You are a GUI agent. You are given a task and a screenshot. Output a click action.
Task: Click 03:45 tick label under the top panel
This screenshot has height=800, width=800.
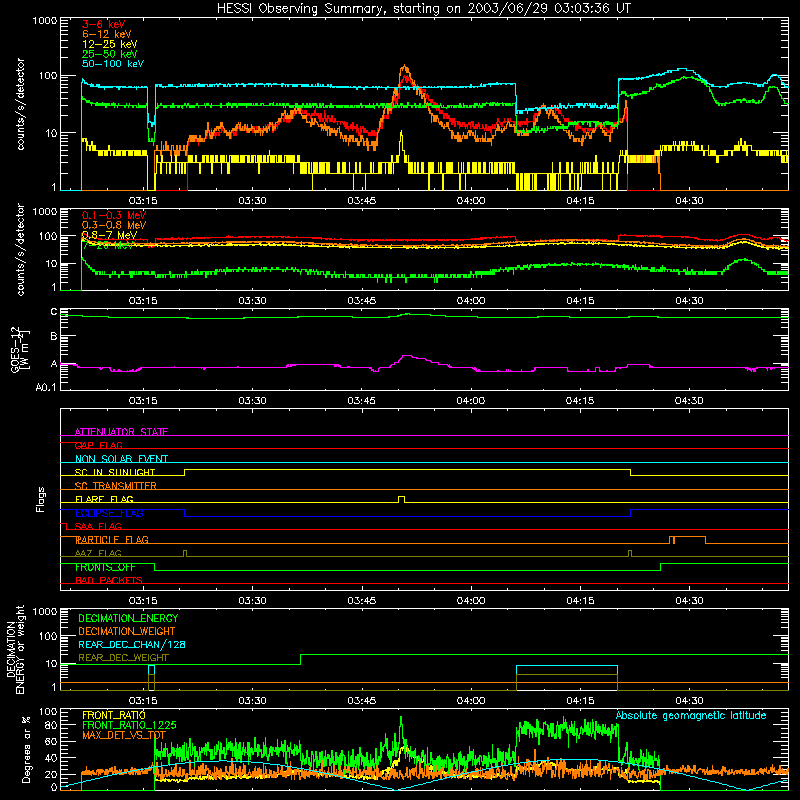pos(361,201)
